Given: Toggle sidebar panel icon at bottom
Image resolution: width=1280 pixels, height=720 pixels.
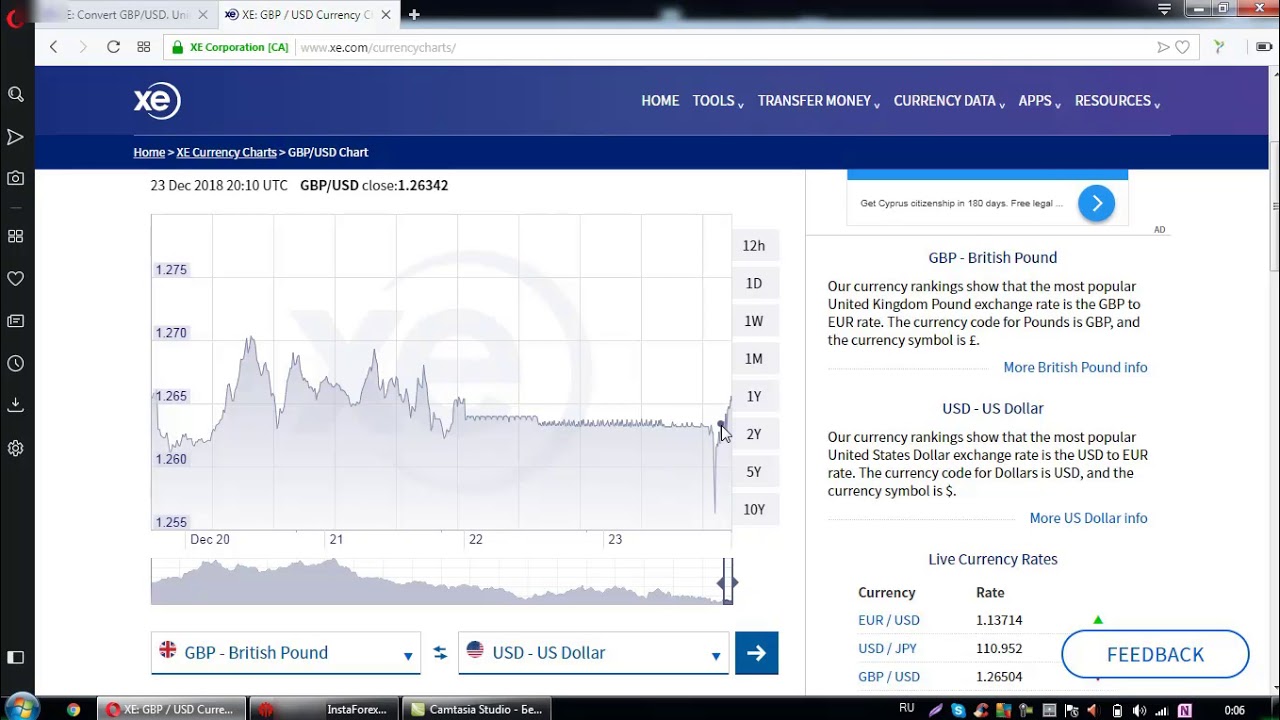Looking at the screenshot, I should pos(16,657).
